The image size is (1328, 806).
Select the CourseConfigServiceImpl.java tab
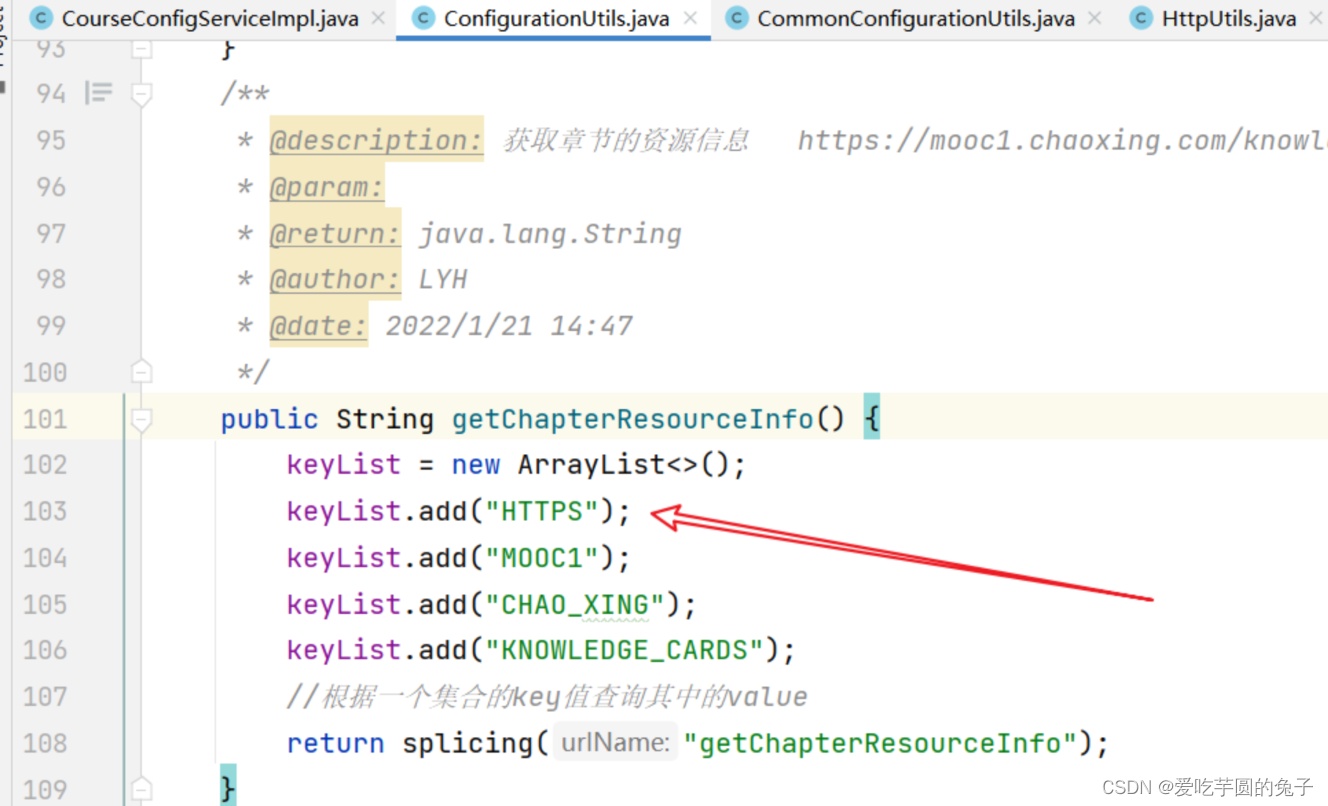209,18
